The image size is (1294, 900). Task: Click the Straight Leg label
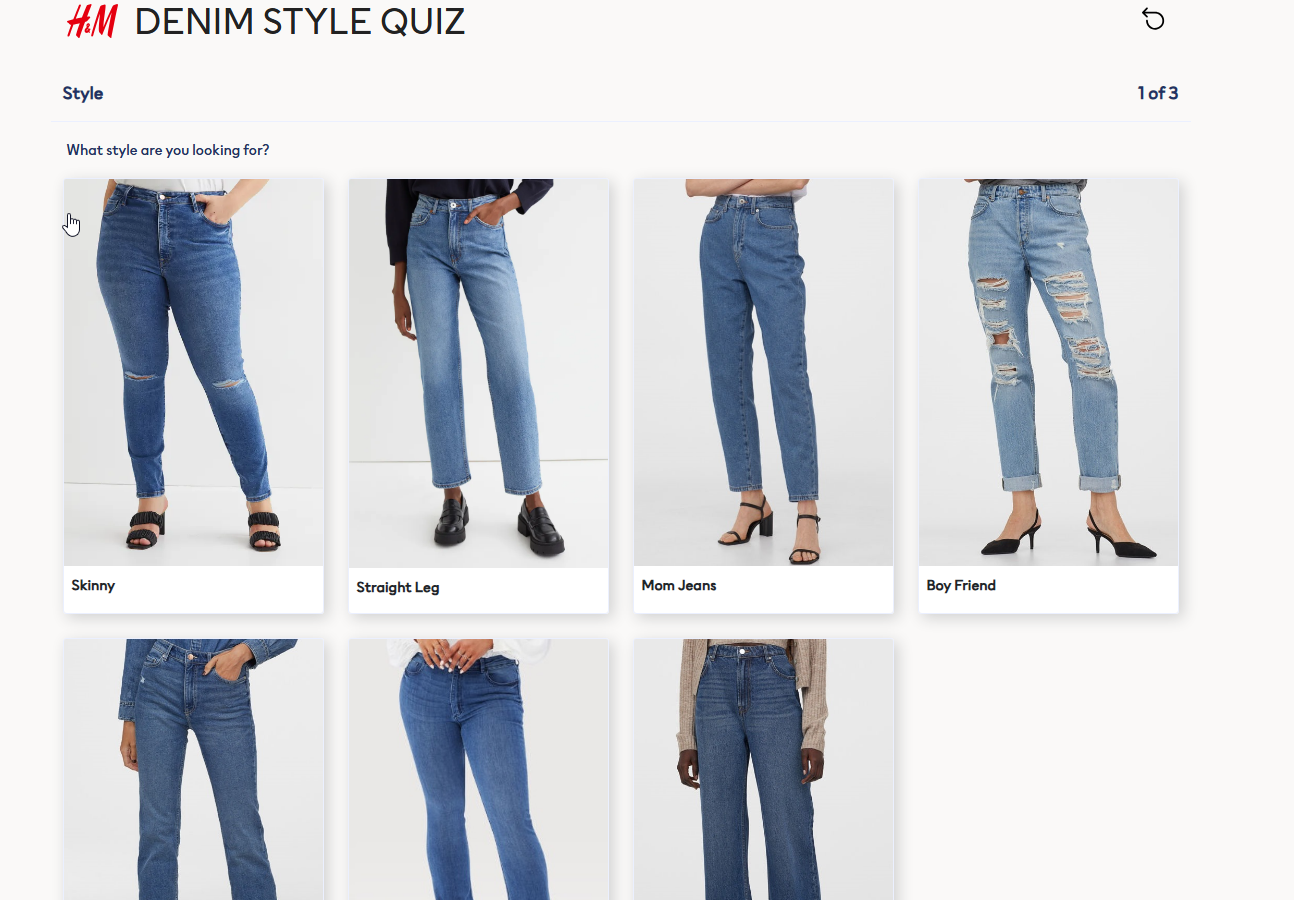pyautogui.click(x=398, y=587)
